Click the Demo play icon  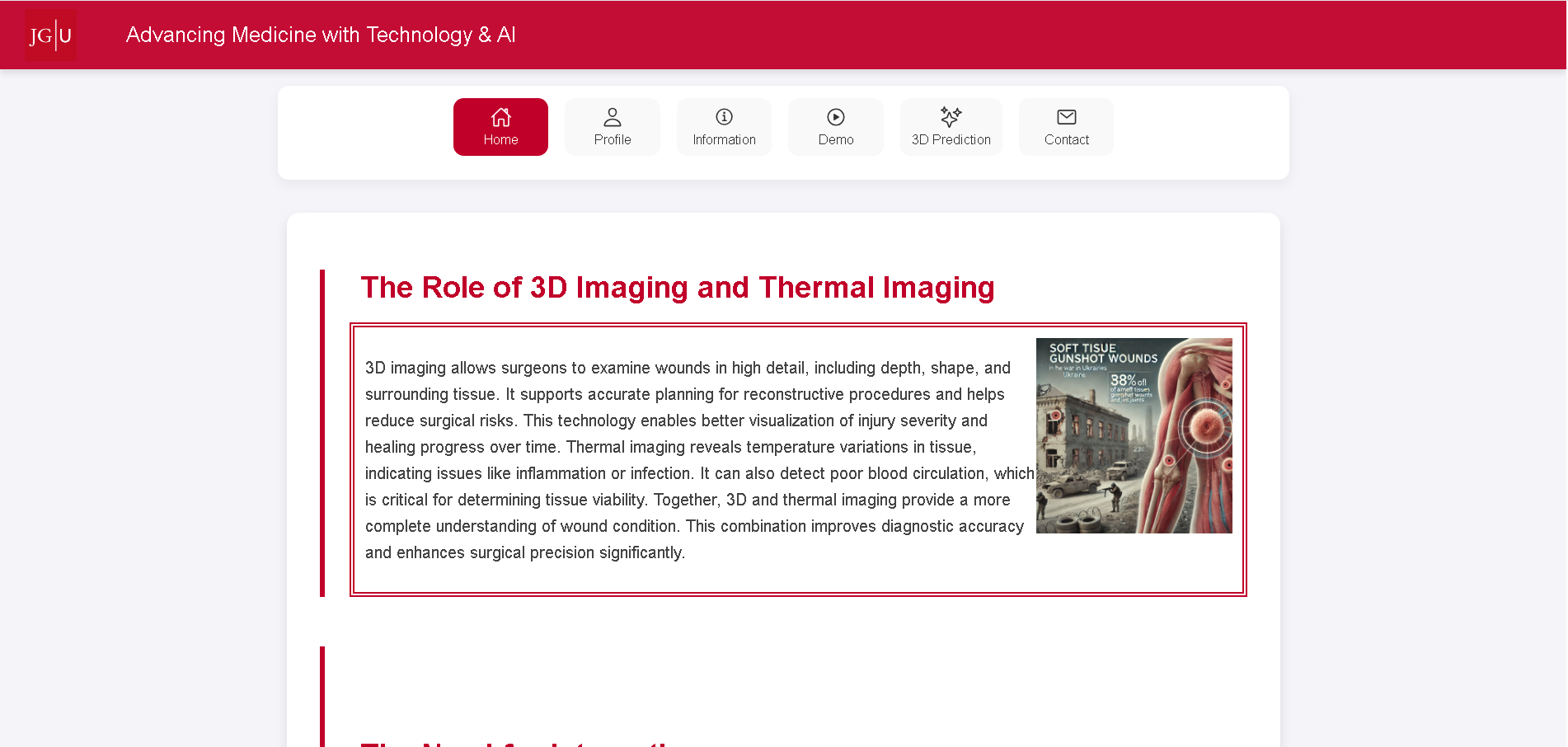click(x=836, y=117)
